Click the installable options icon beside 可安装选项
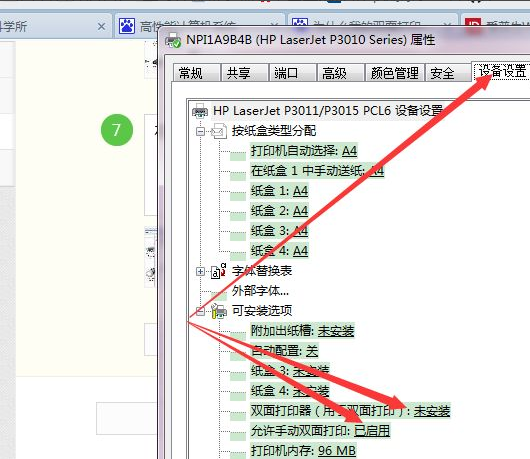This screenshot has height=459, width=530. tap(219, 311)
